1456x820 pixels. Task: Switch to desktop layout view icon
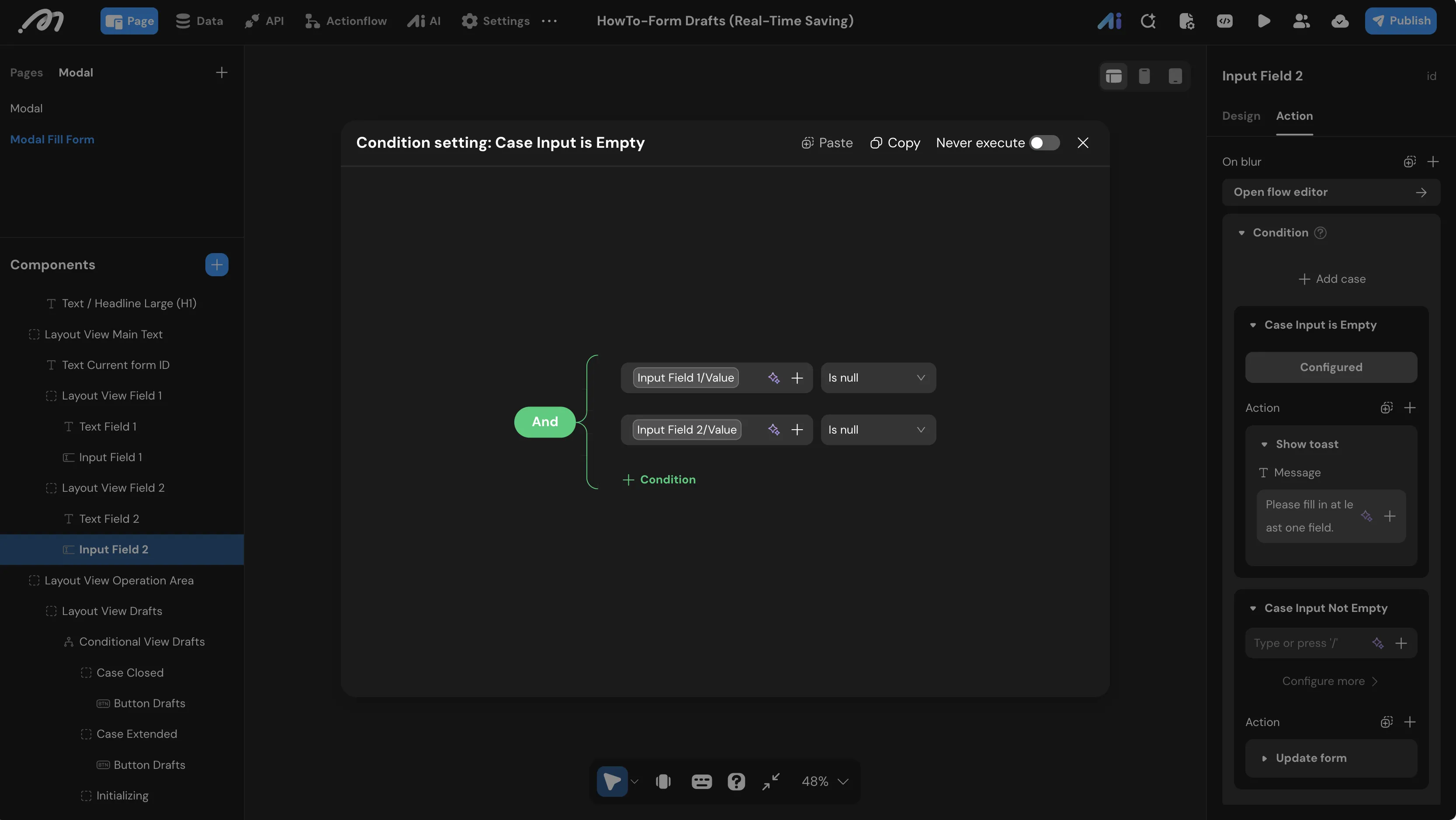[1113, 76]
